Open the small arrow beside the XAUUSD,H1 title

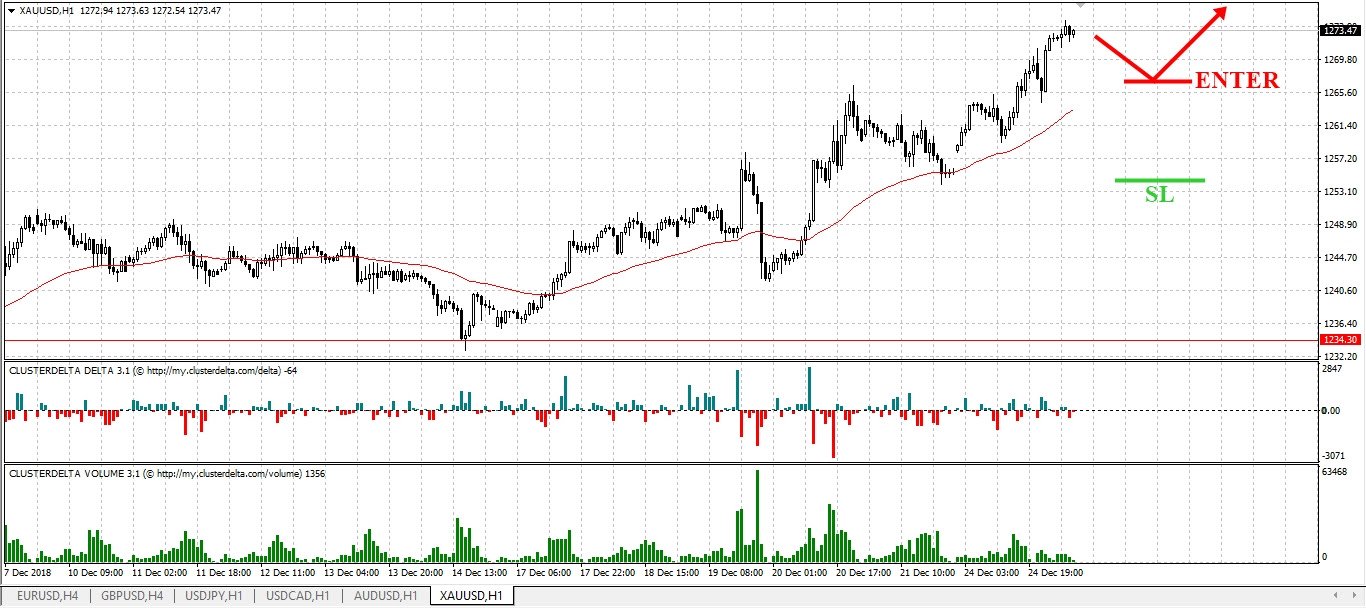point(12,10)
